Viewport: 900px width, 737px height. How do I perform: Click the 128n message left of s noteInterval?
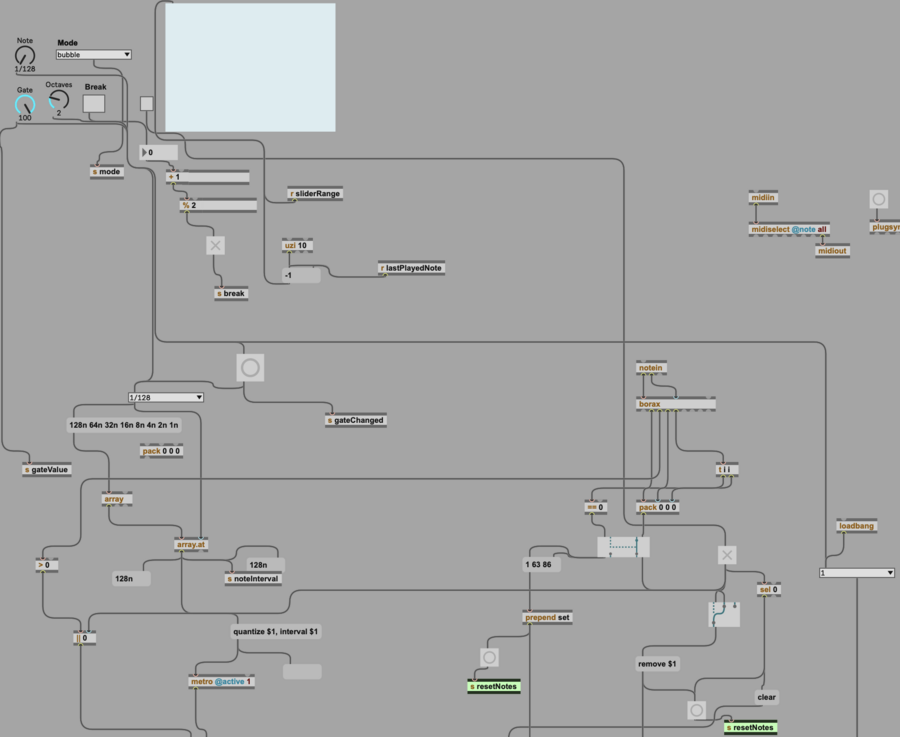(131, 579)
